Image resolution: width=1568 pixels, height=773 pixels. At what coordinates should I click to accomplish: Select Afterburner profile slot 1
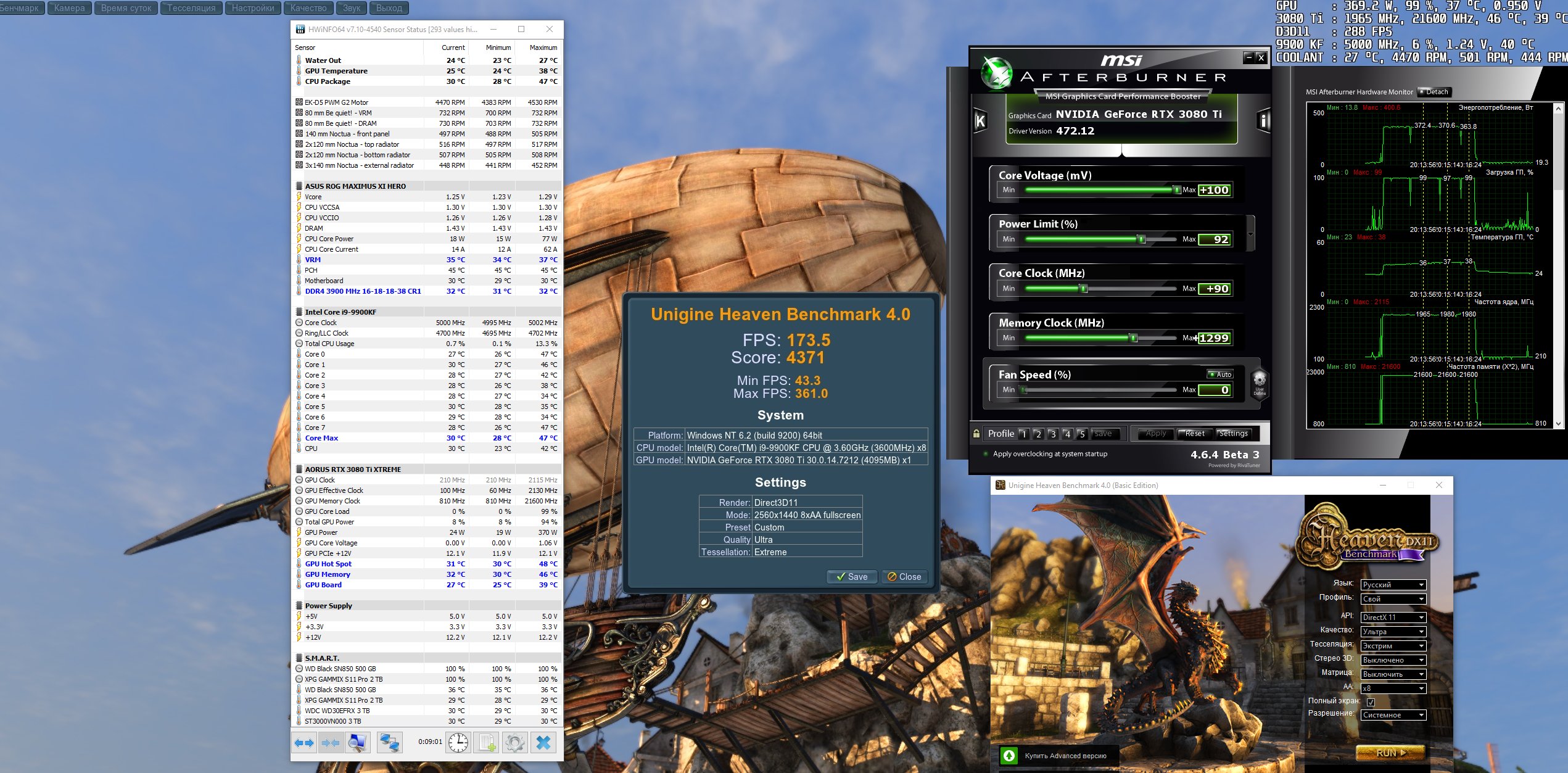(1024, 434)
